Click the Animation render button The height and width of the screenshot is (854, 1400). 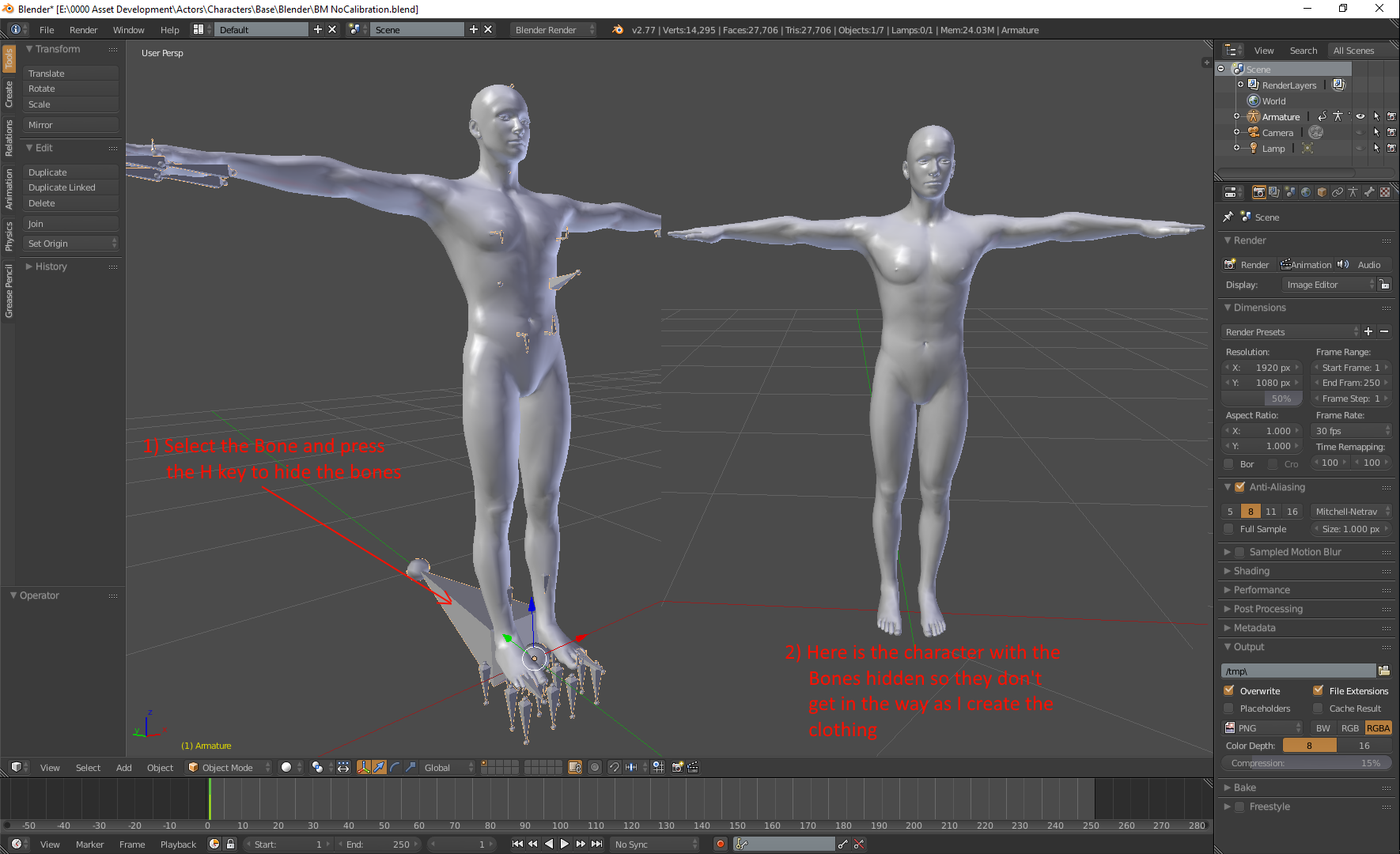coord(1306,264)
